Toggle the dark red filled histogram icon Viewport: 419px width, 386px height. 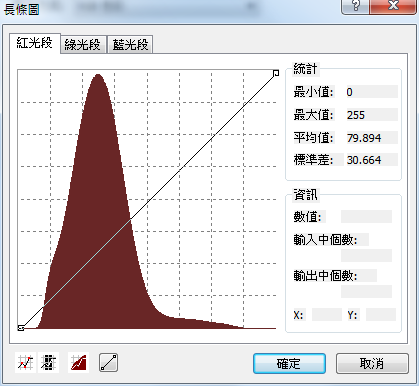79,363
